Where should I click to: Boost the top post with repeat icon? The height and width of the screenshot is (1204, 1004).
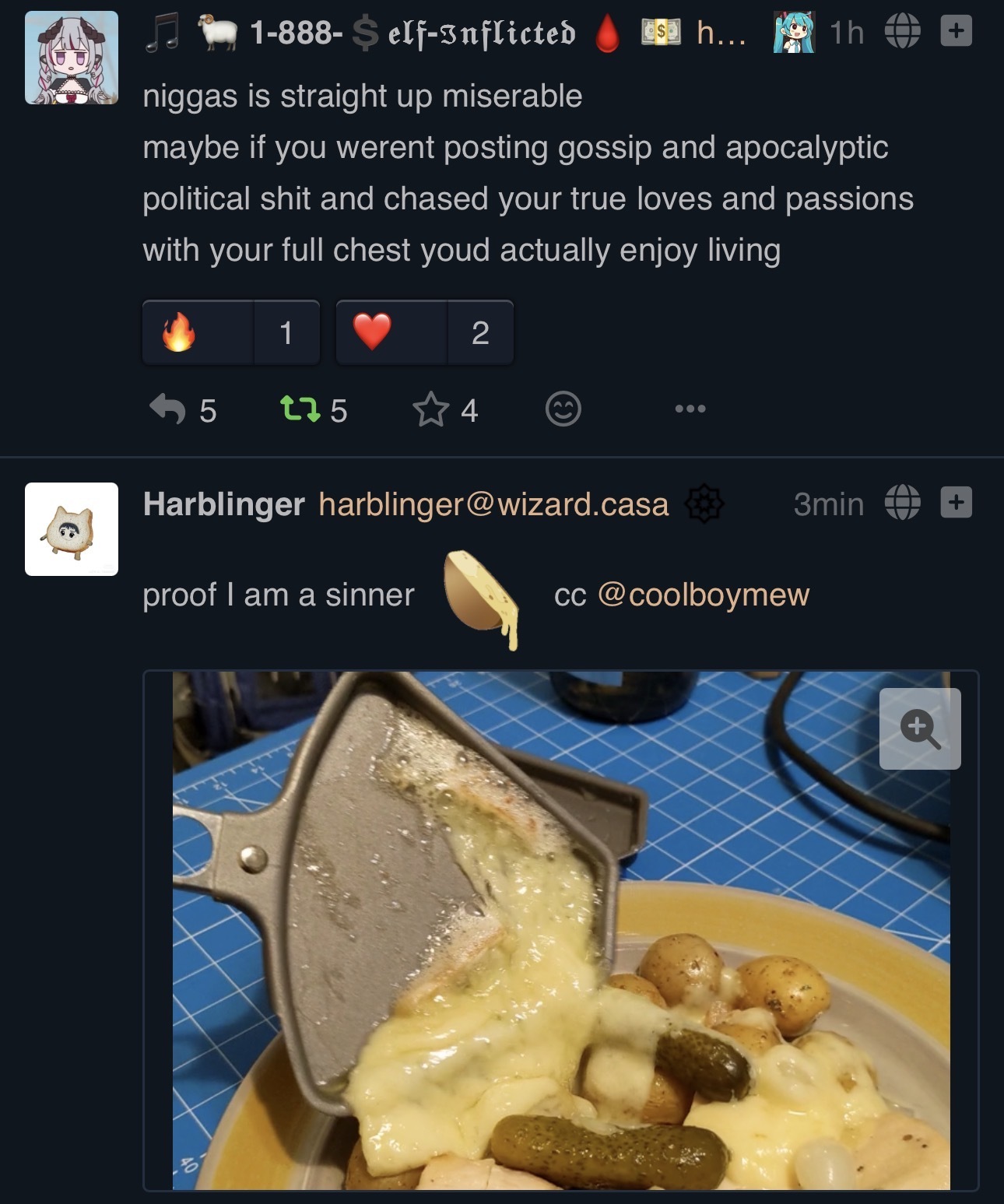pos(300,409)
